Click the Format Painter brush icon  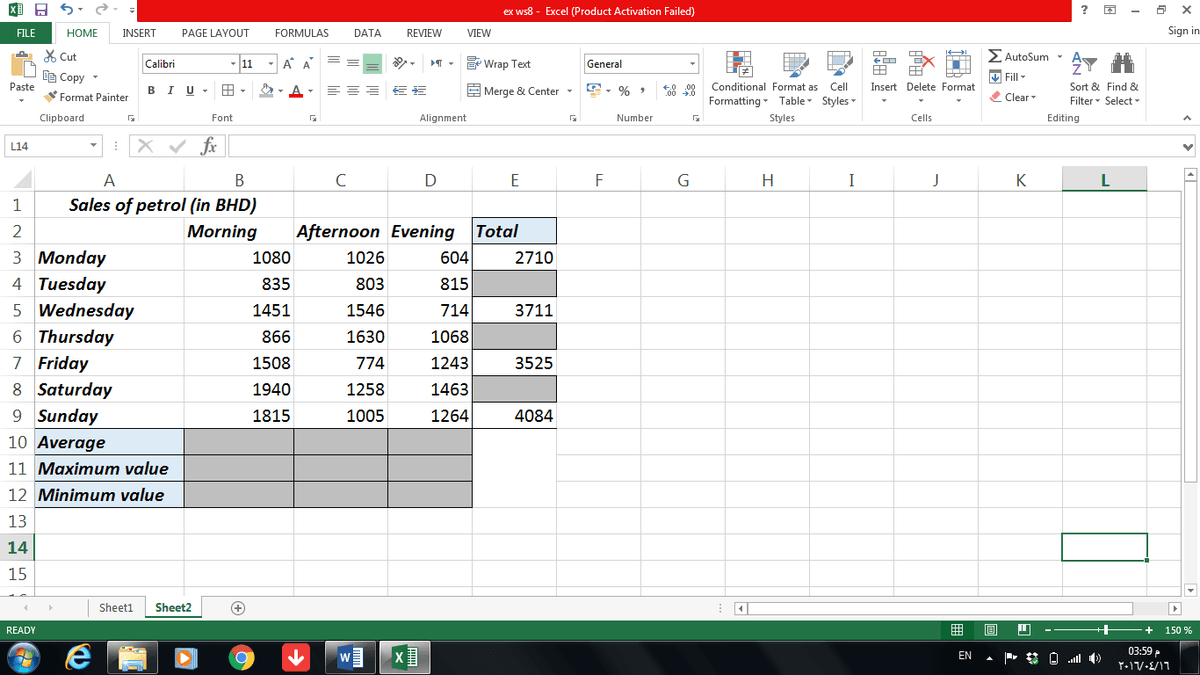51,97
